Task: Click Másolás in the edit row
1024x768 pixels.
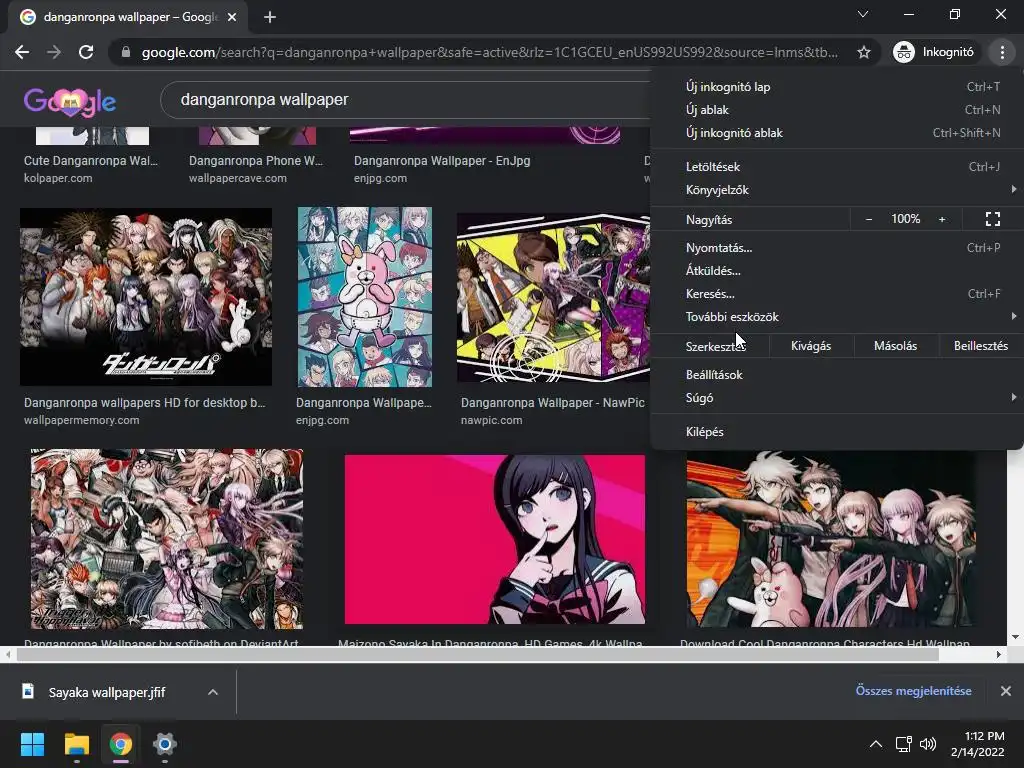Action: point(895,346)
